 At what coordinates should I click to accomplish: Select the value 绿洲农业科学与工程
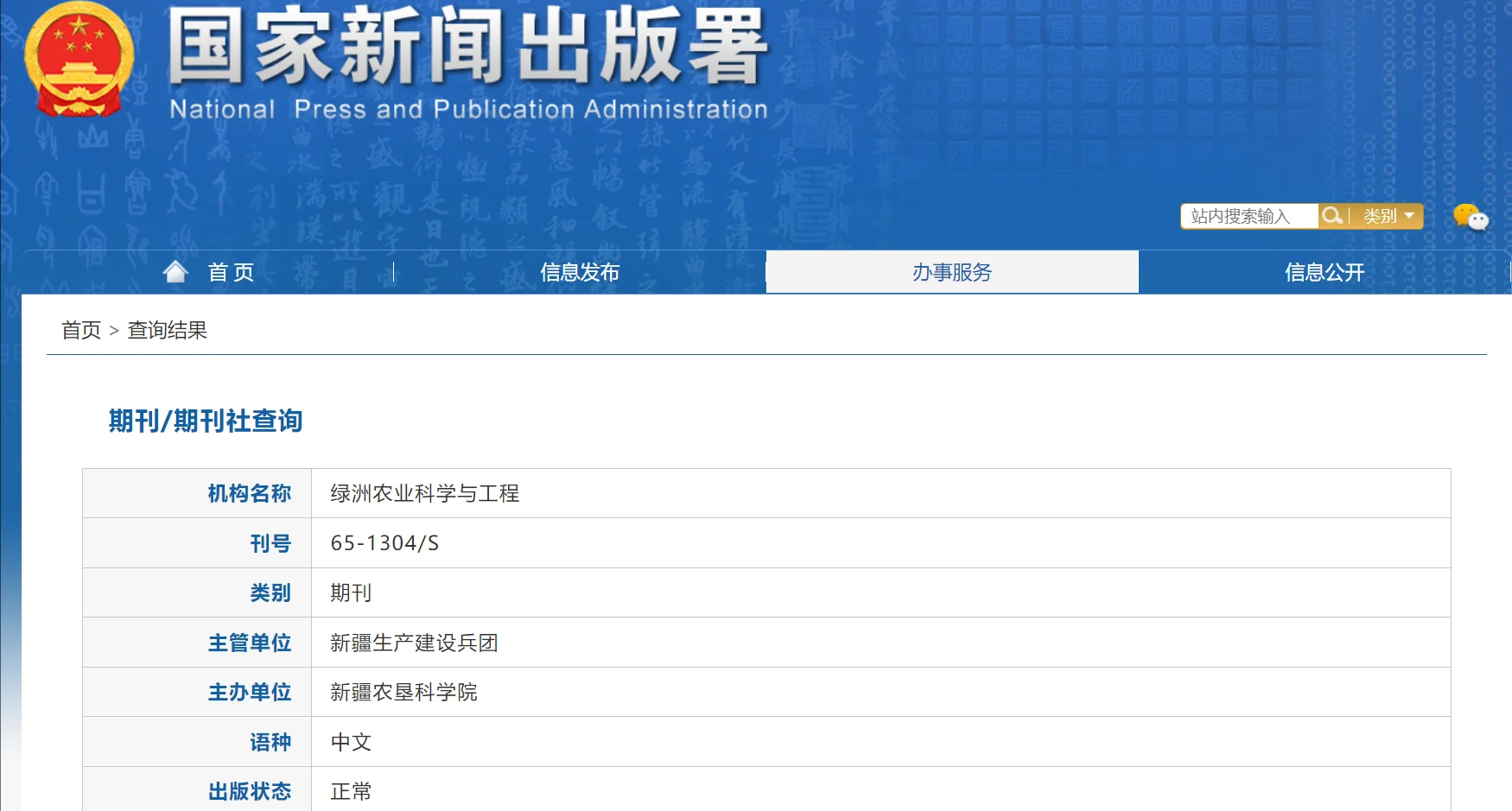pyautogui.click(x=425, y=493)
